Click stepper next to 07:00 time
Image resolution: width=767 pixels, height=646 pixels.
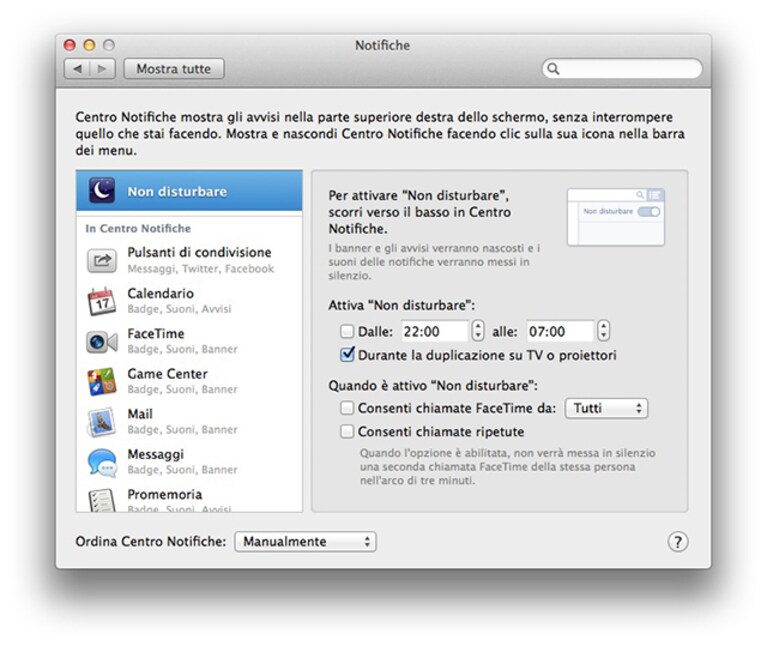point(603,331)
